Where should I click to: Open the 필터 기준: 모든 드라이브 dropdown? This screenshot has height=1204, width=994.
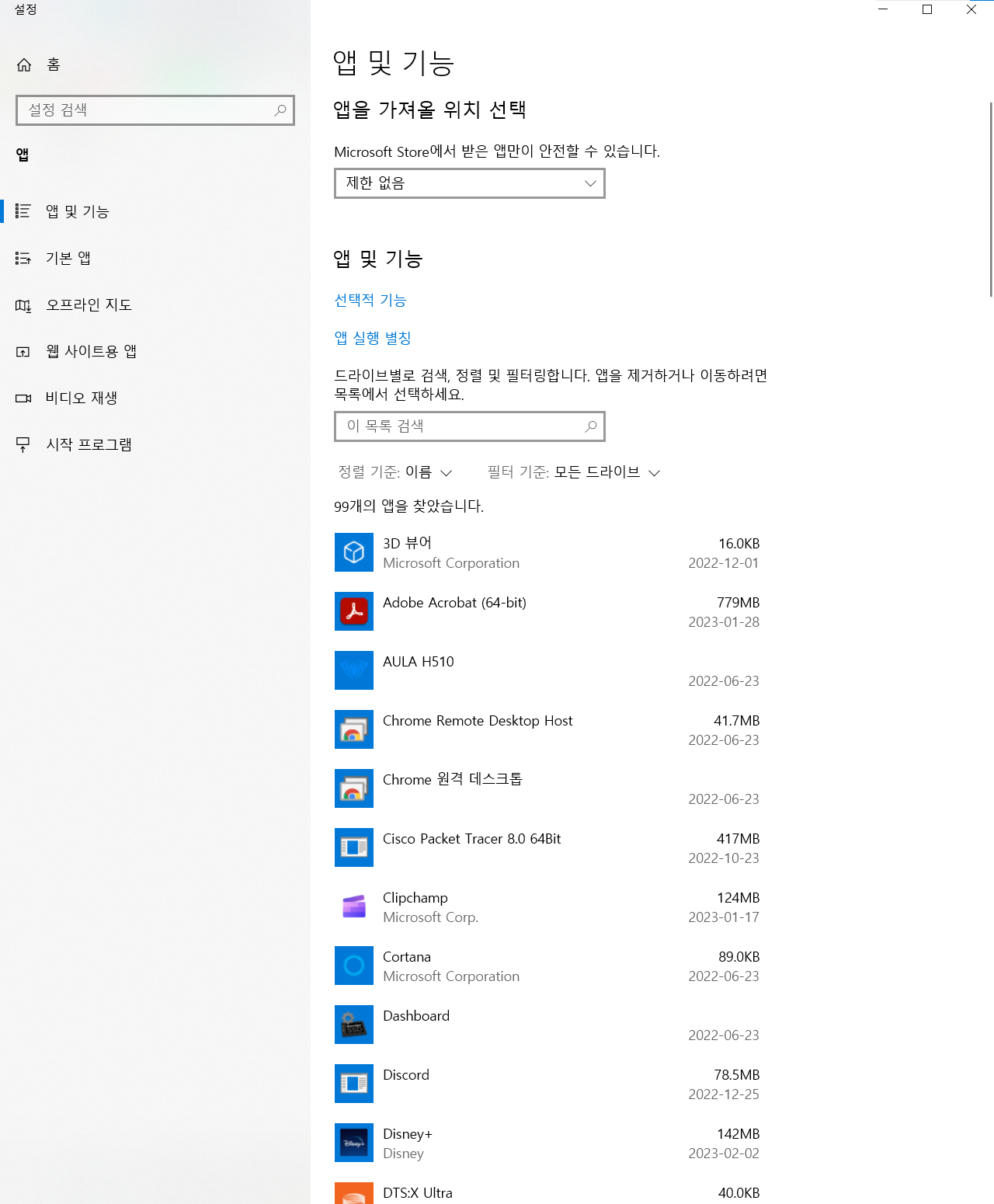pyautogui.click(x=574, y=472)
